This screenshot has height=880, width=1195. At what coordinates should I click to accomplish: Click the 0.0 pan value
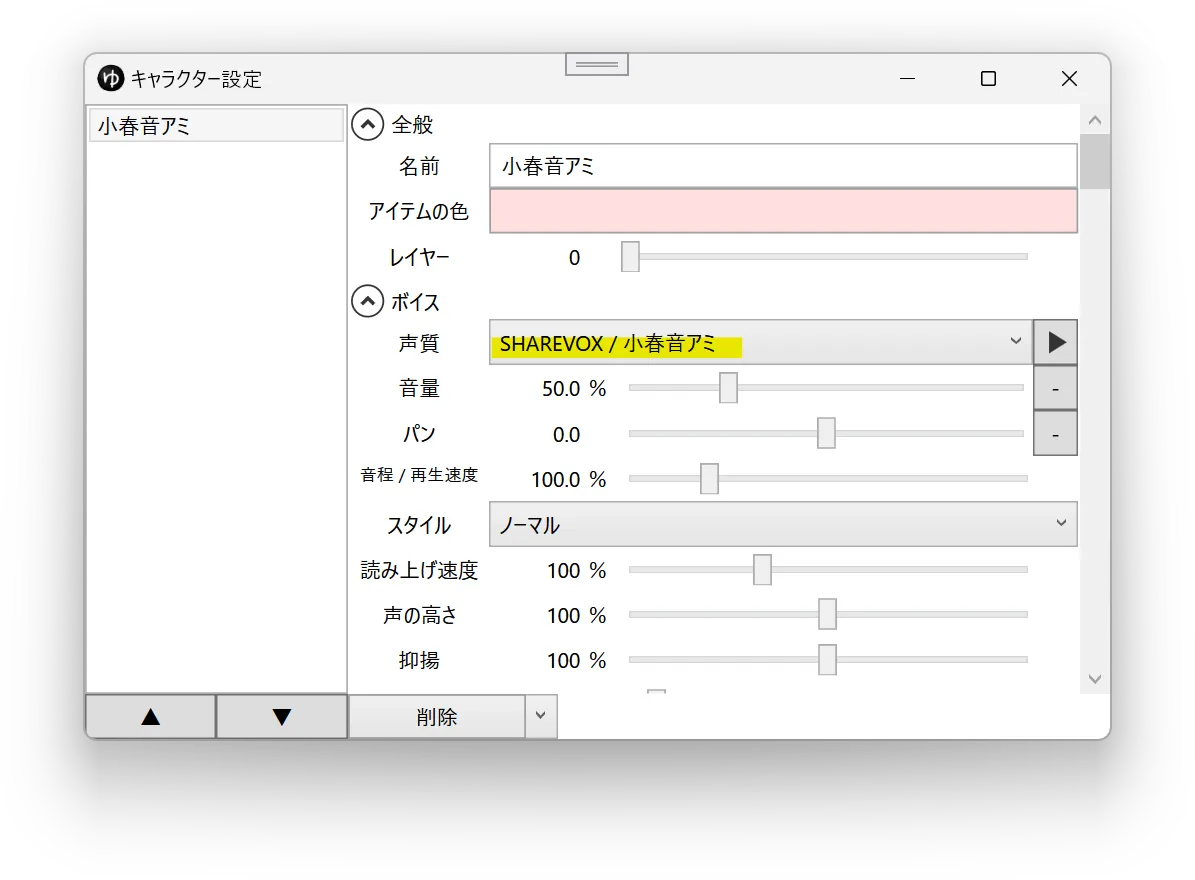566,434
